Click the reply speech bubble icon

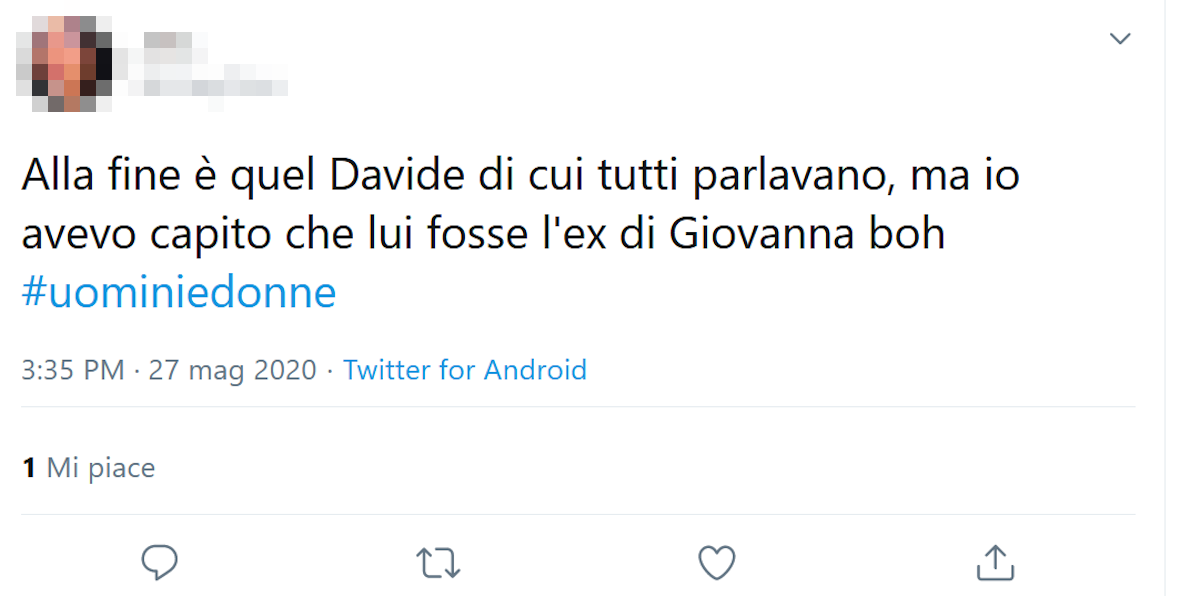click(x=159, y=563)
